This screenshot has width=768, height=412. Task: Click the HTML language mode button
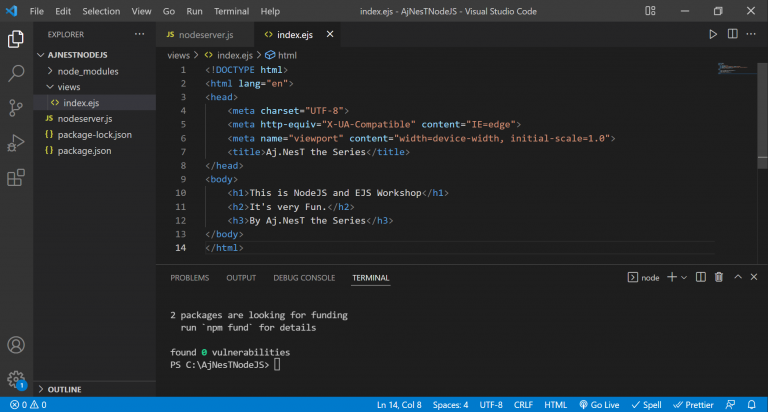coord(555,405)
